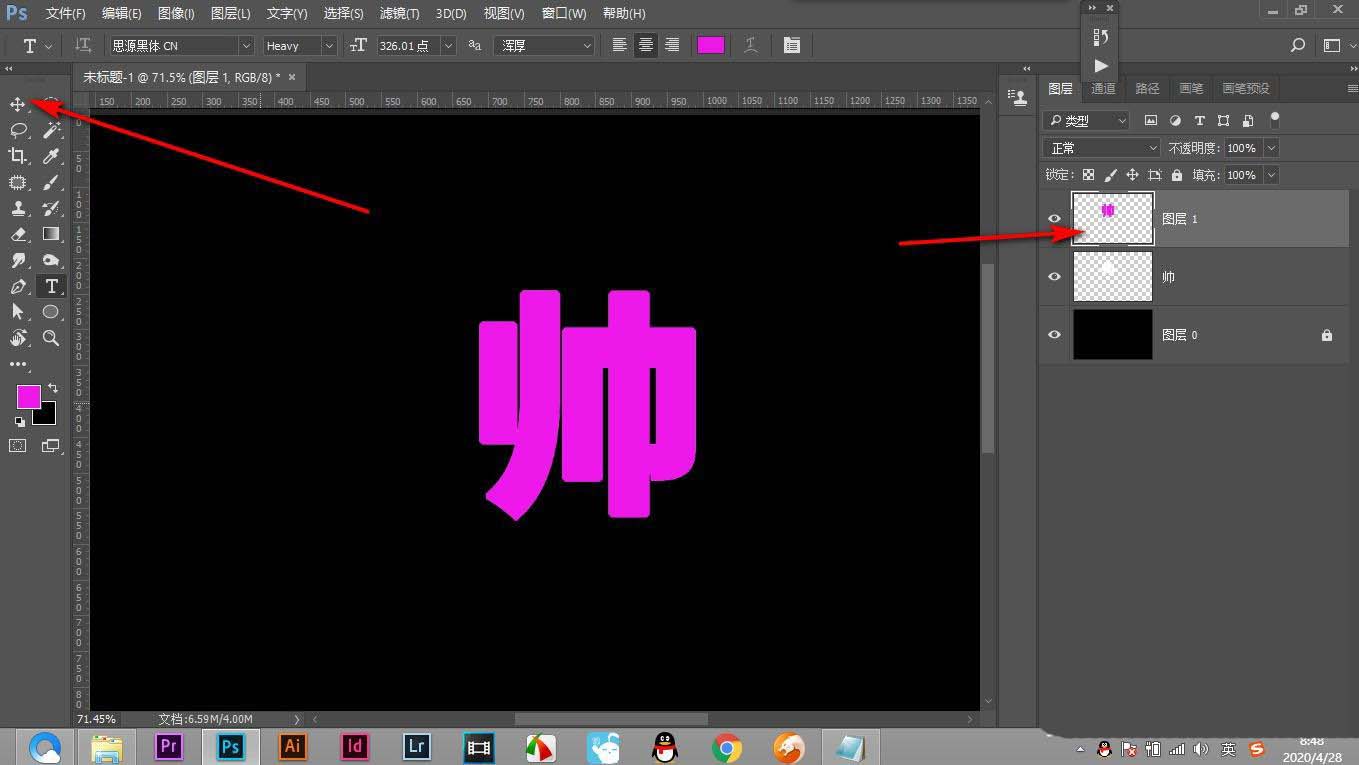1359x765 pixels.
Task: Select the Healing Brush patch tool
Action: (18, 182)
